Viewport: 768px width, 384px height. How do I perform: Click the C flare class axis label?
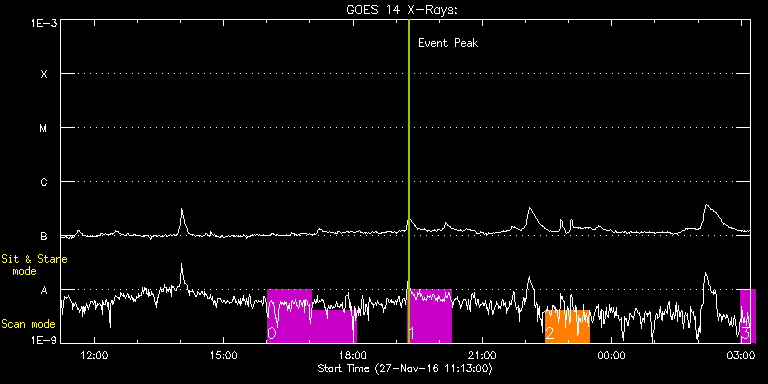[x=44, y=182]
